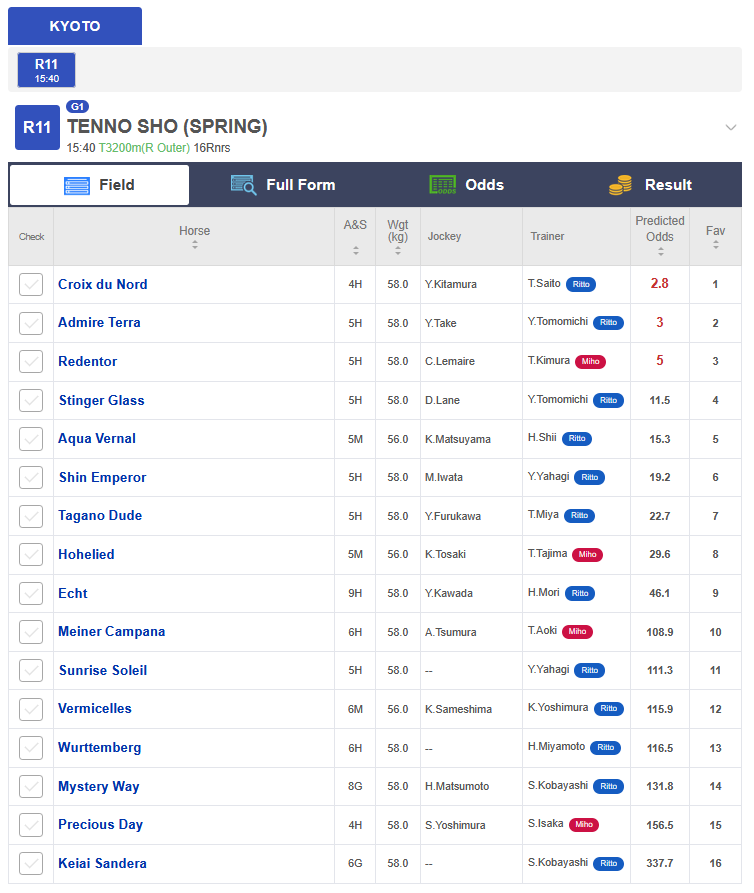The height and width of the screenshot is (893, 754).
Task: Open the Field tab
Action: pos(99,185)
